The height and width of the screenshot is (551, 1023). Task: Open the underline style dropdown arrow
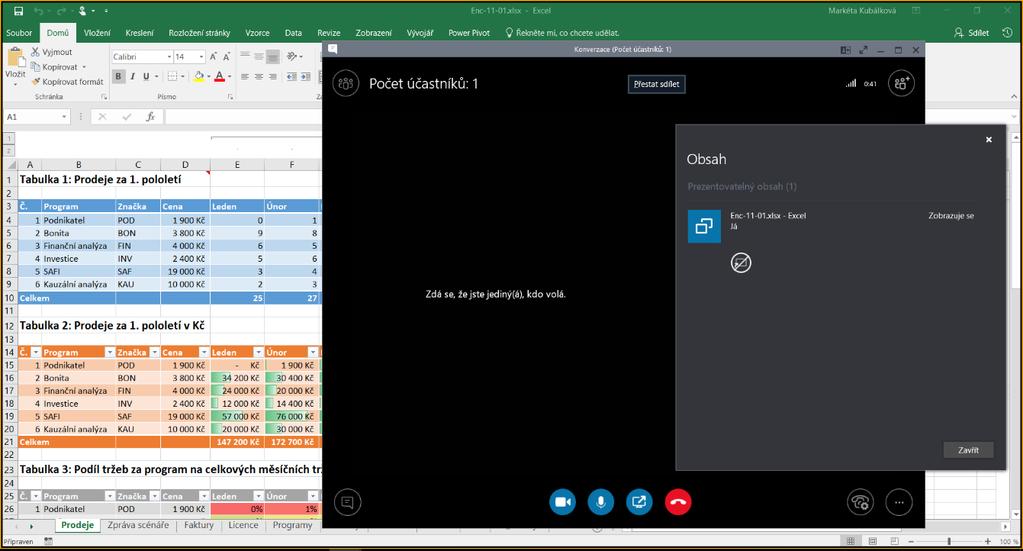tap(157, 76)
